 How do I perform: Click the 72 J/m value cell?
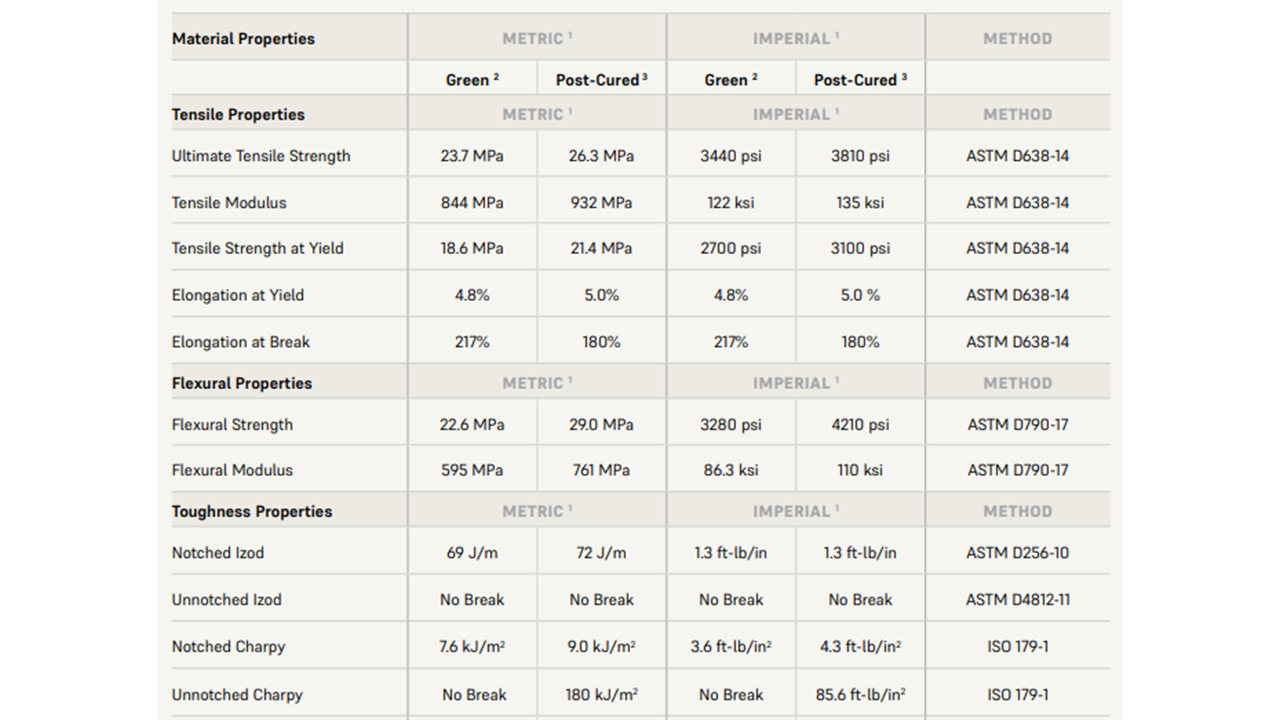(x=601, y=553)
